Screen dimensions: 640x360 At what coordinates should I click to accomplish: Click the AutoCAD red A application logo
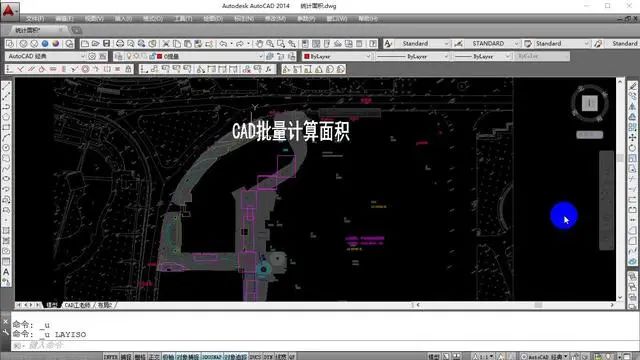click(9, 11)
